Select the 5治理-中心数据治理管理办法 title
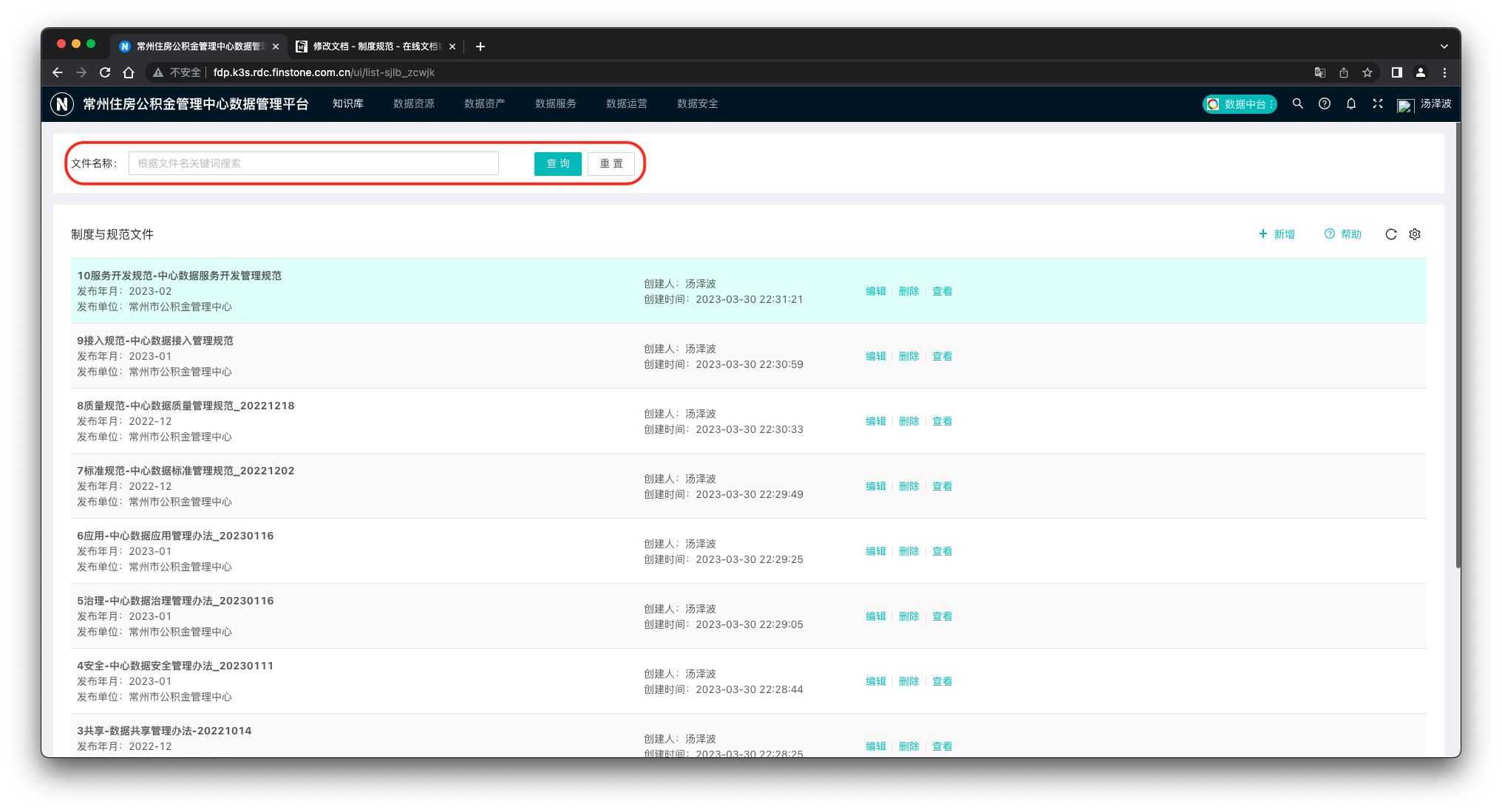This screenshot has width=1502, height=812. pyautogui.click(x=175, y=601)
